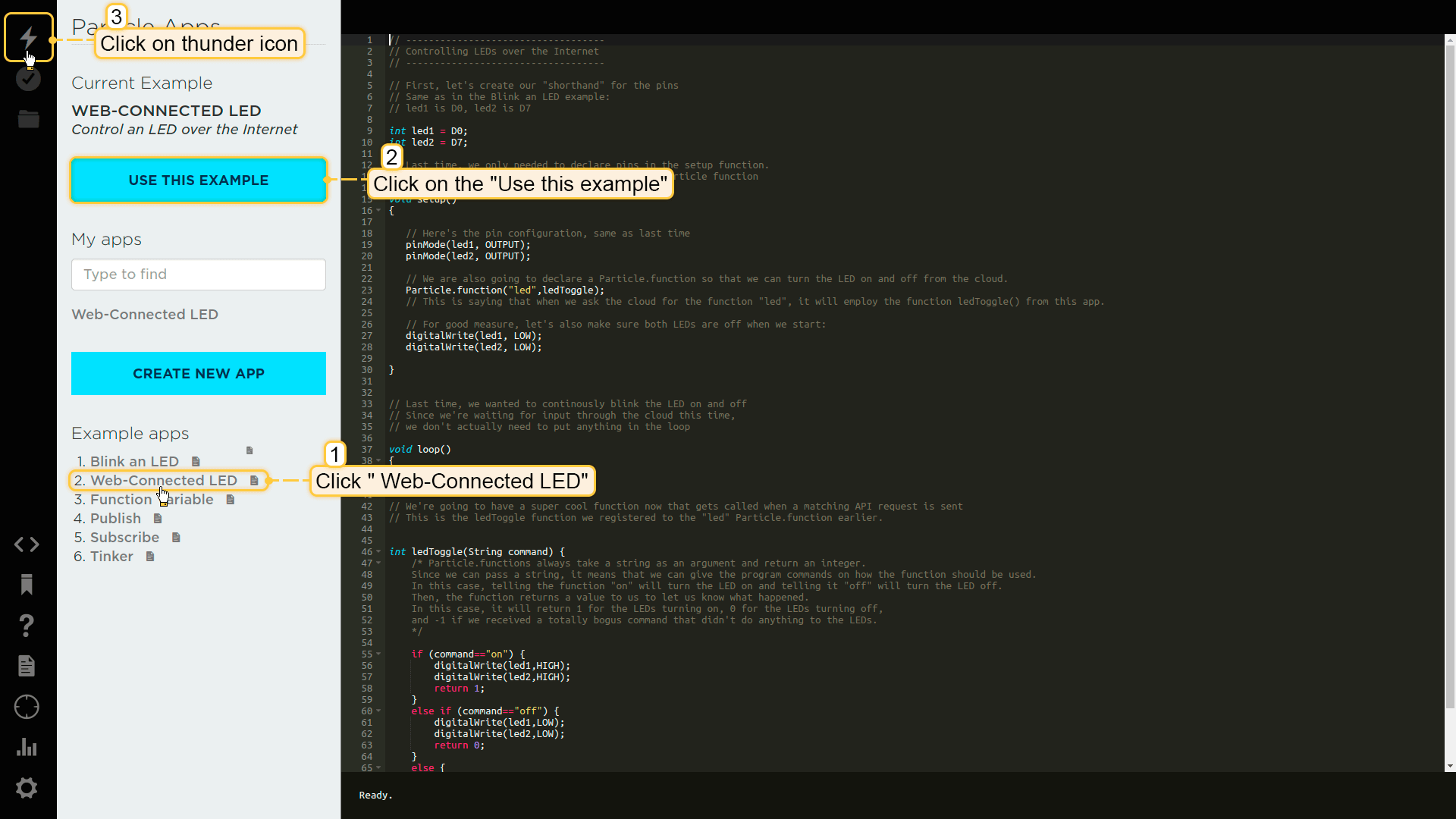Collapse fold arrow at line 55

point(378,654)
